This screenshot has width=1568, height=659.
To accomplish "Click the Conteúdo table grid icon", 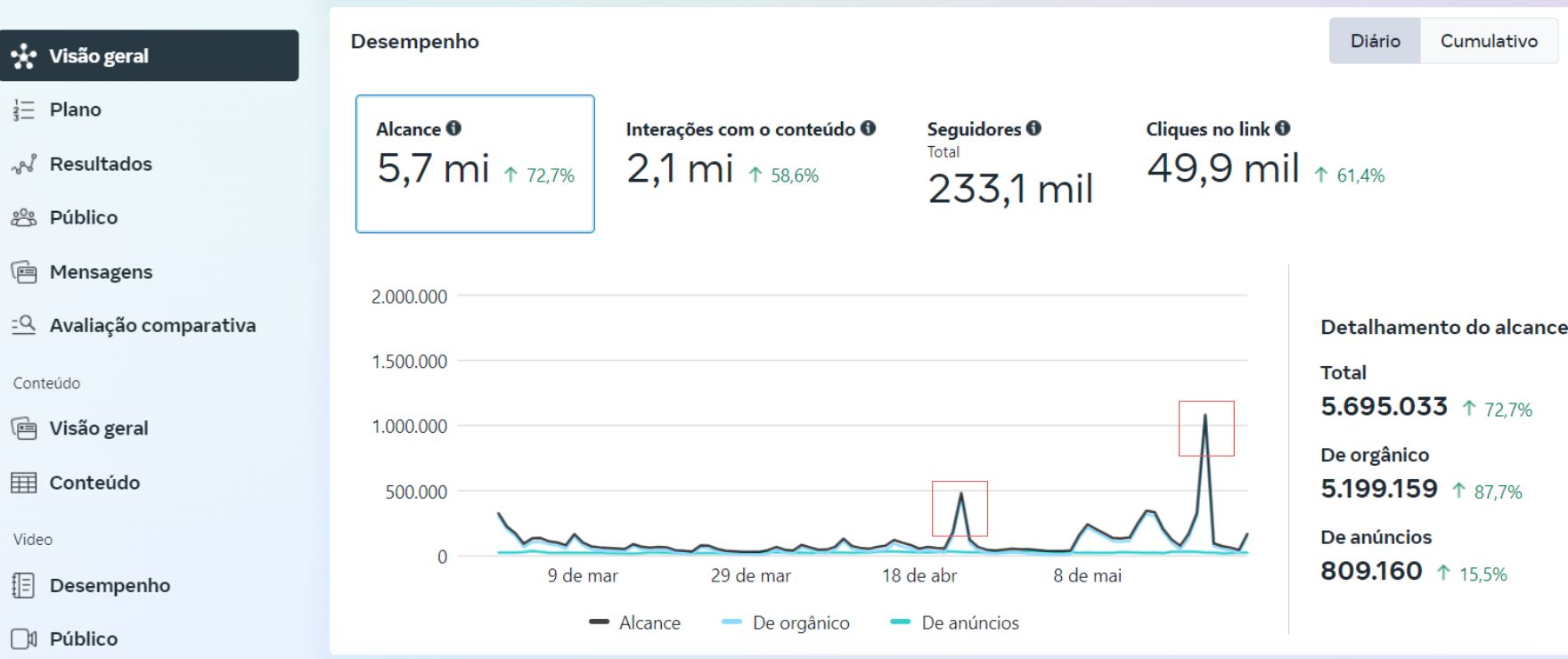I will click(x=23, y=483).
